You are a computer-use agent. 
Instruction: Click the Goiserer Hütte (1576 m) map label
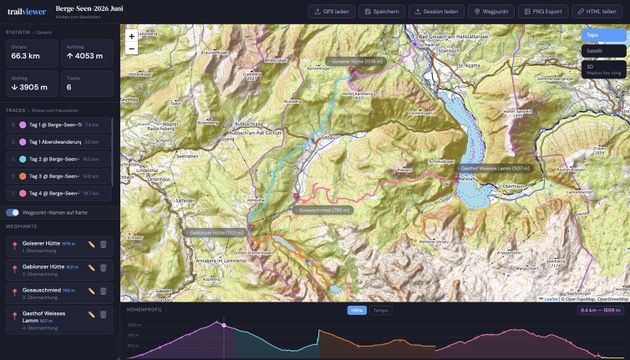pos(356,61)
